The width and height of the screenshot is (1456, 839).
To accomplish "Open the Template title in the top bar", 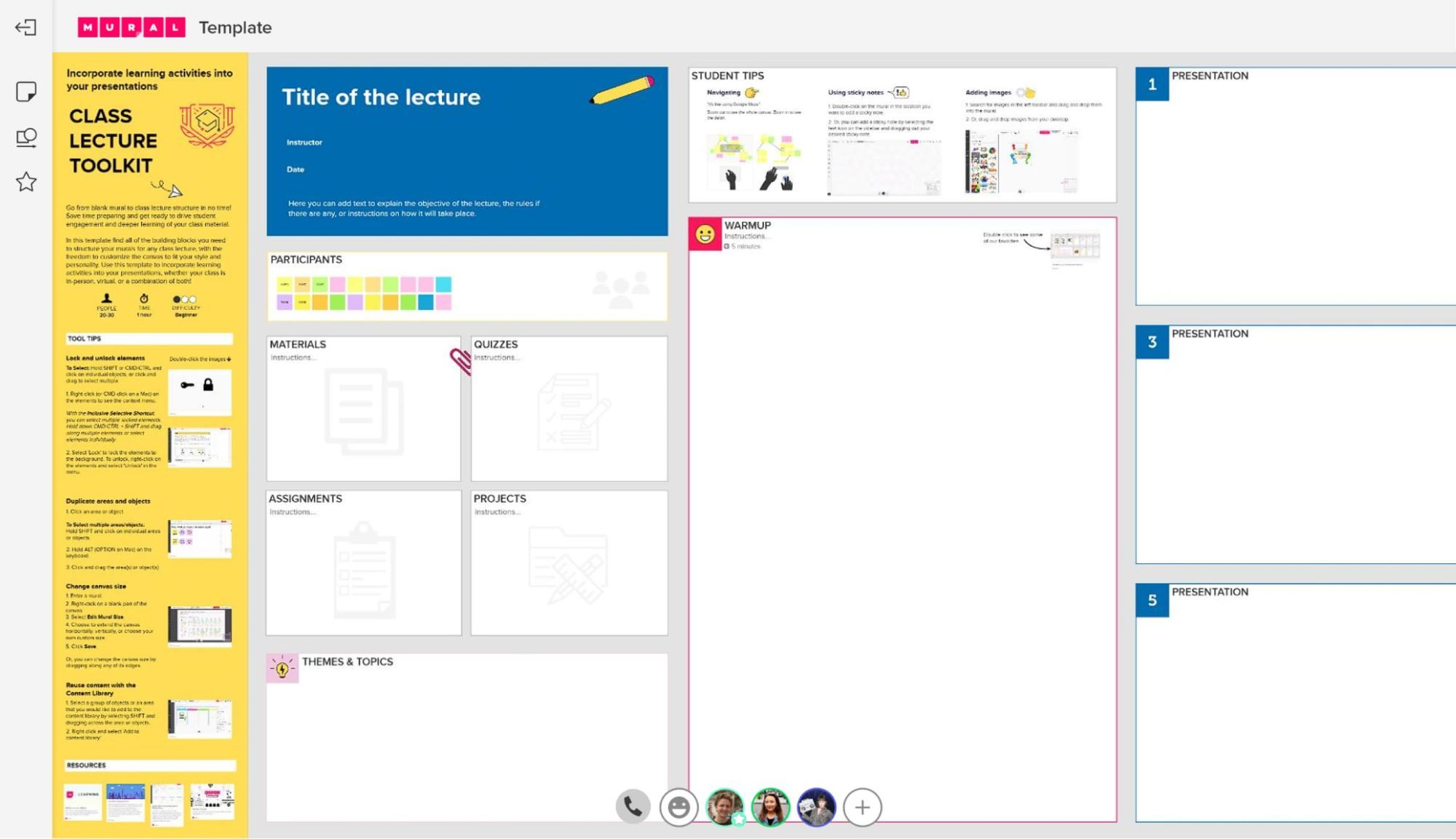I will click(236, 28).
